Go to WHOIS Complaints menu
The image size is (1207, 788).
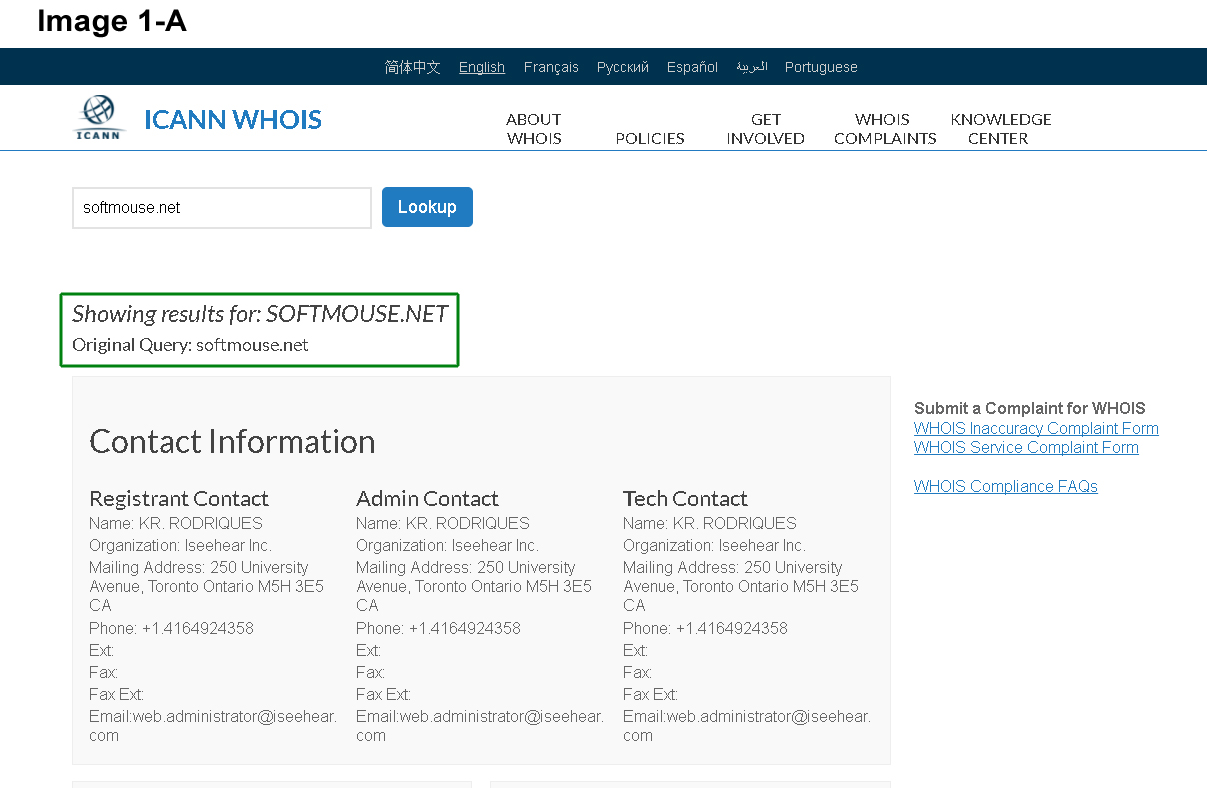(885, 129)
